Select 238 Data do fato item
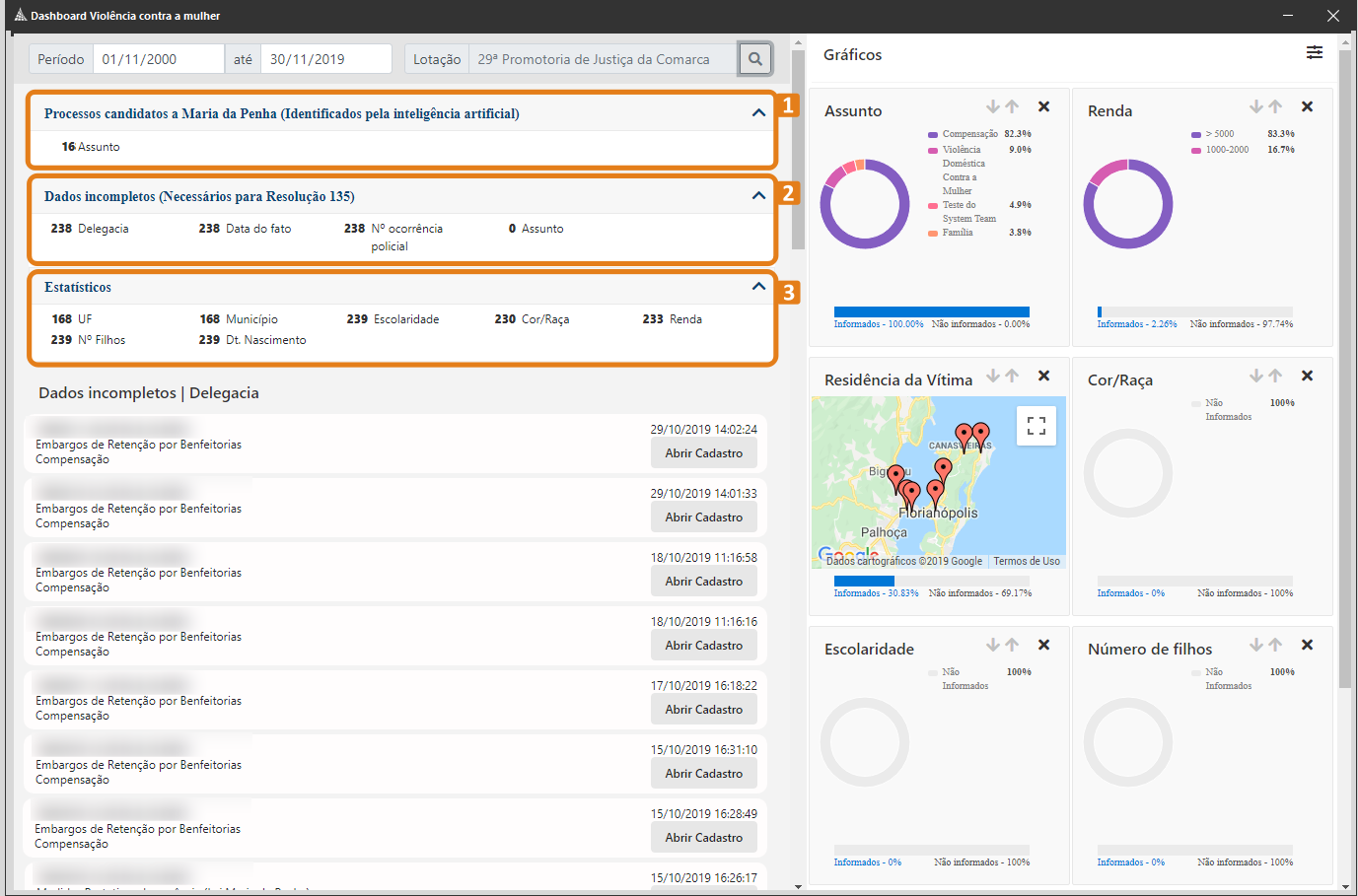Viewport: 1358px width, 896px height. [x=246, y=229]
